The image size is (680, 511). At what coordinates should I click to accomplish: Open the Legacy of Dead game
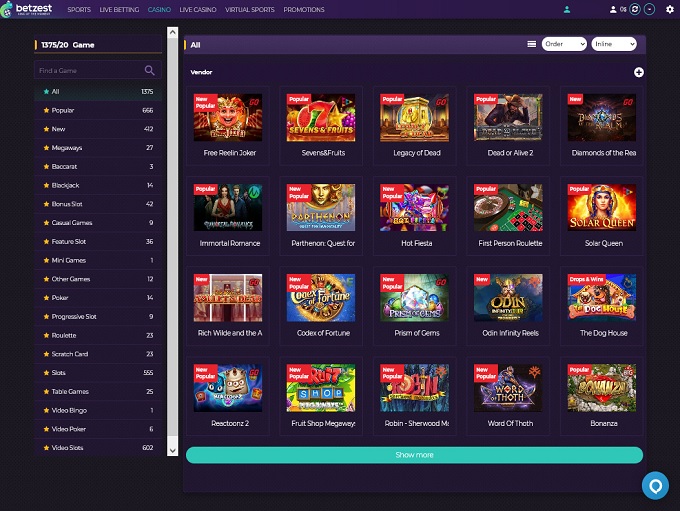[x=415, y=125]
